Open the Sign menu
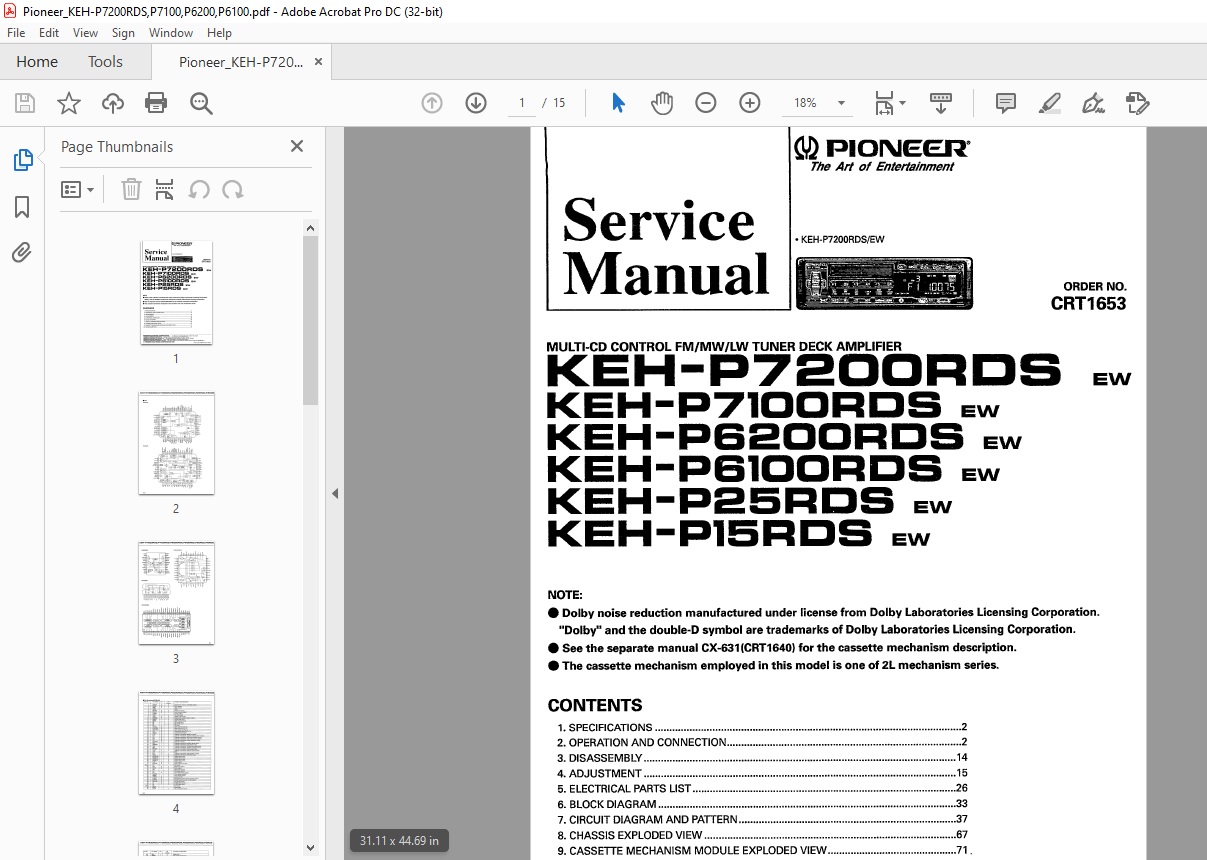The height and width of the screenshot is (860, 1207). coord(123,33)
